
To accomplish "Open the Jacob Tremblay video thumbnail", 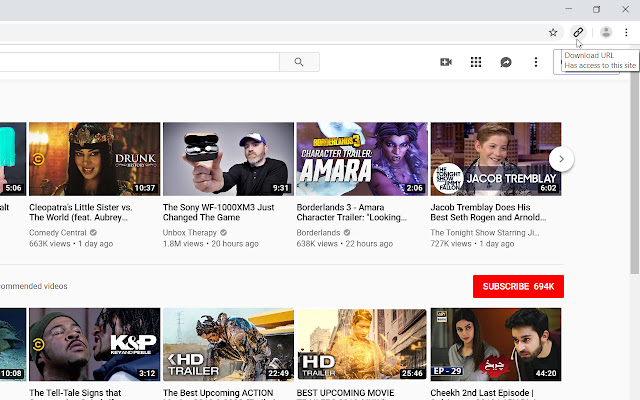I will (495, 158).
